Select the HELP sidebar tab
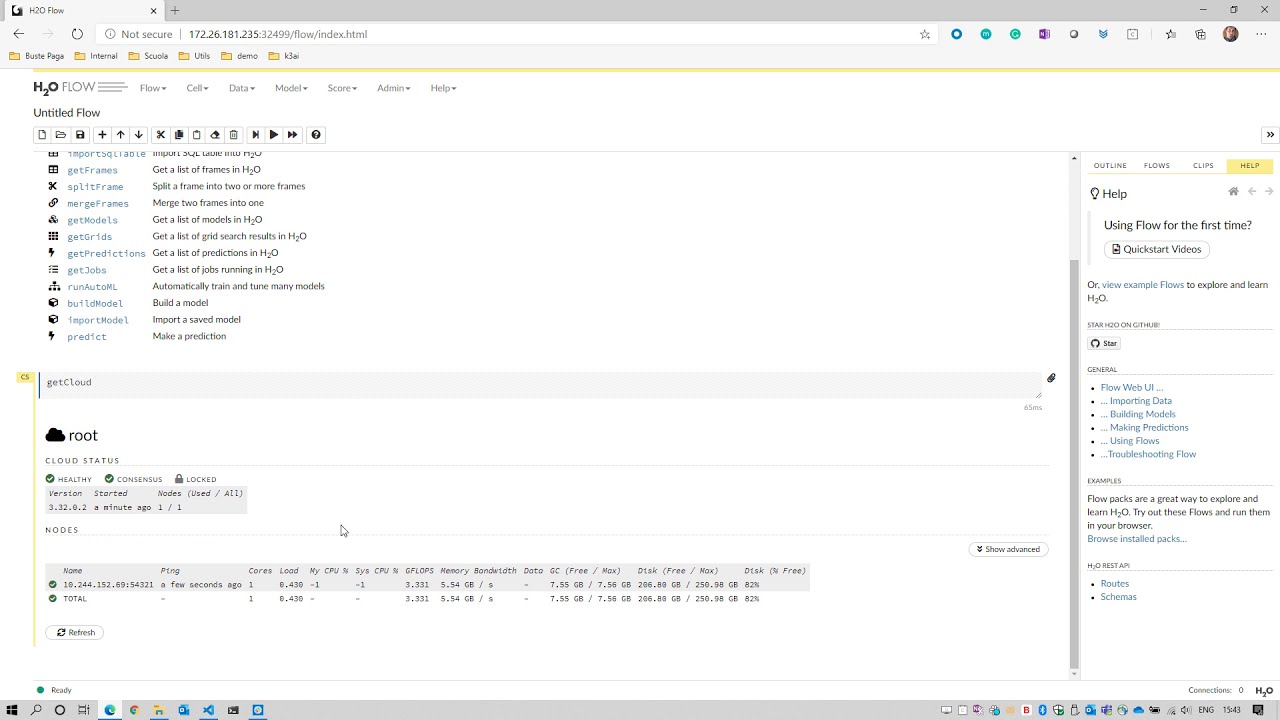Viewport: 1280px width, 720px height. click(1250, 166)
